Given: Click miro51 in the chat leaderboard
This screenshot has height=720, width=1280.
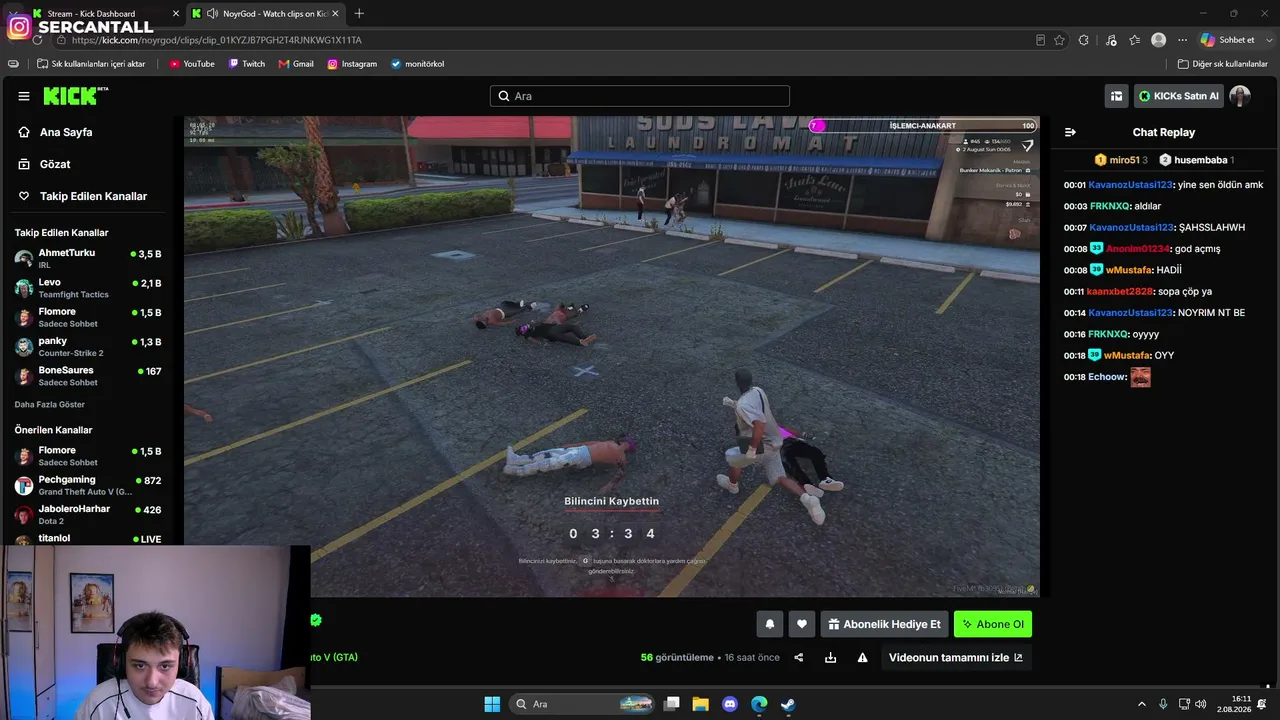Looking at the screenshot, I should coord(1120,160).
